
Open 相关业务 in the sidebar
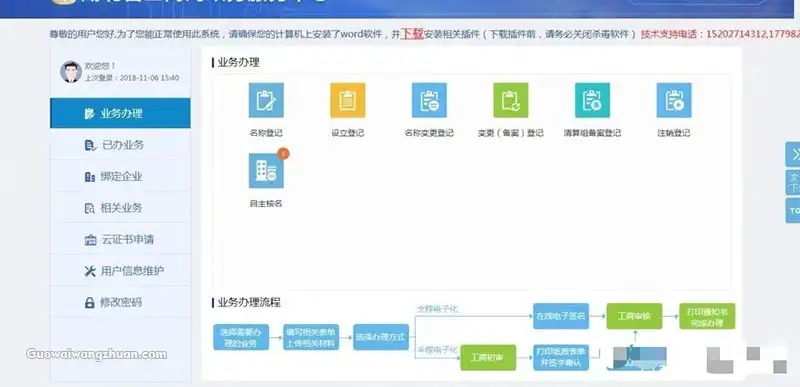(120, 208)
